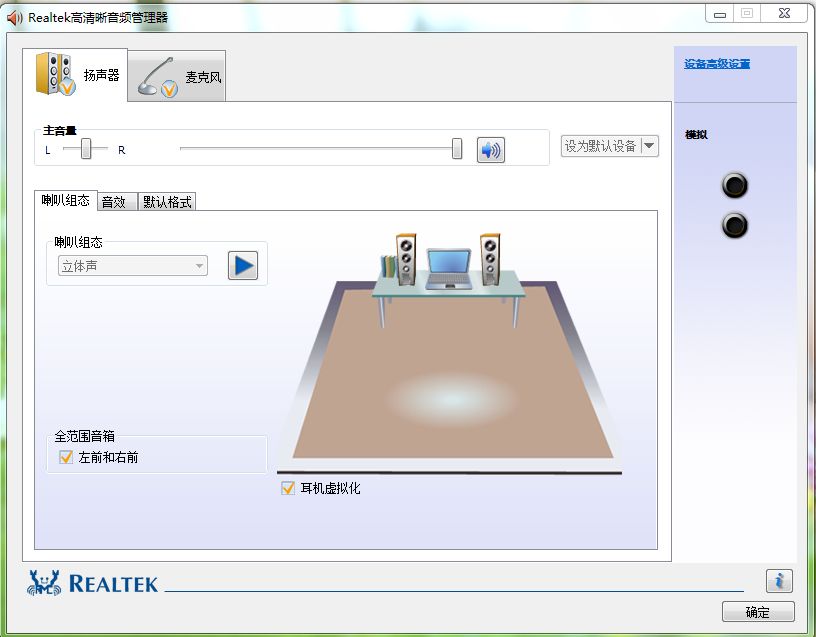This screenshot has height=637, width=816.
Task: Minimize the Realtek audio manager window
Action: click(x=720, y=14)
